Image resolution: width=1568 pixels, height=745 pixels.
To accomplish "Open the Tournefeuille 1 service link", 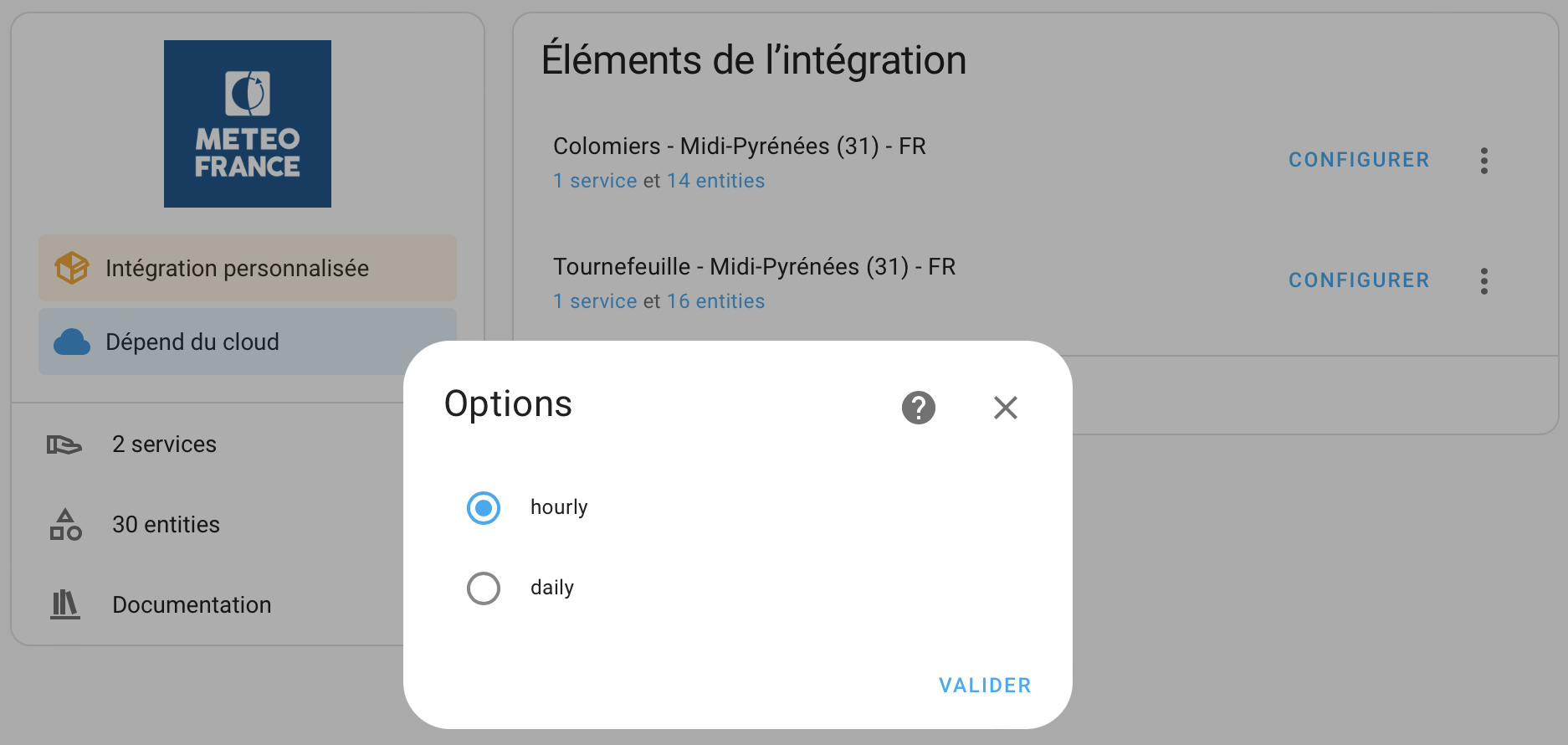I will click(x=595, y=301).
